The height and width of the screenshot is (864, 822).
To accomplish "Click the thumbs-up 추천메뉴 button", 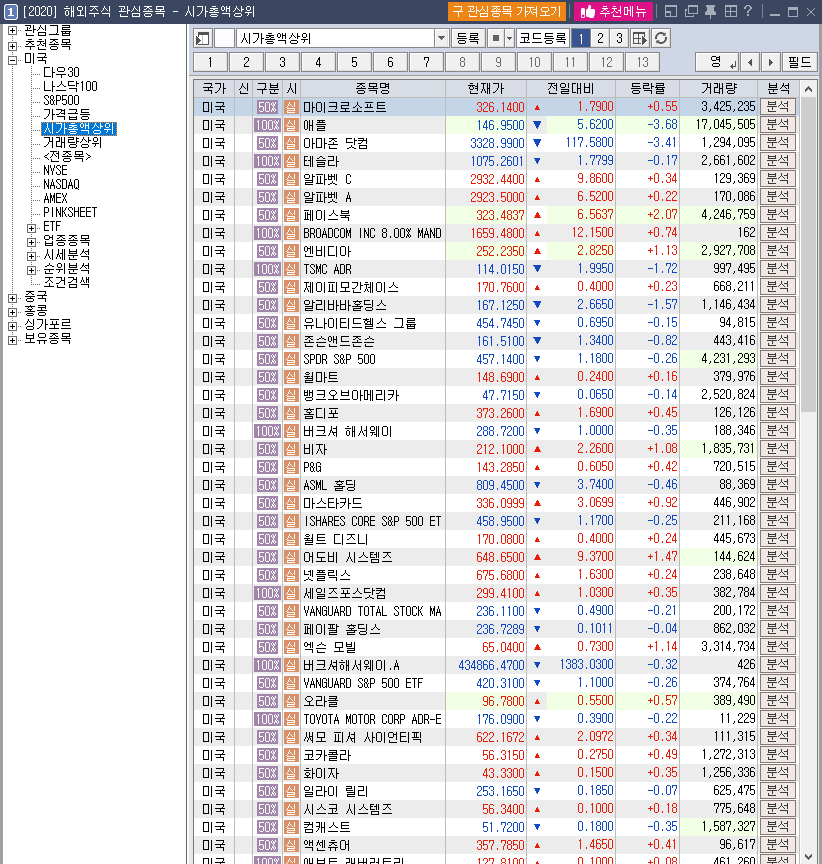I will 613,11.
